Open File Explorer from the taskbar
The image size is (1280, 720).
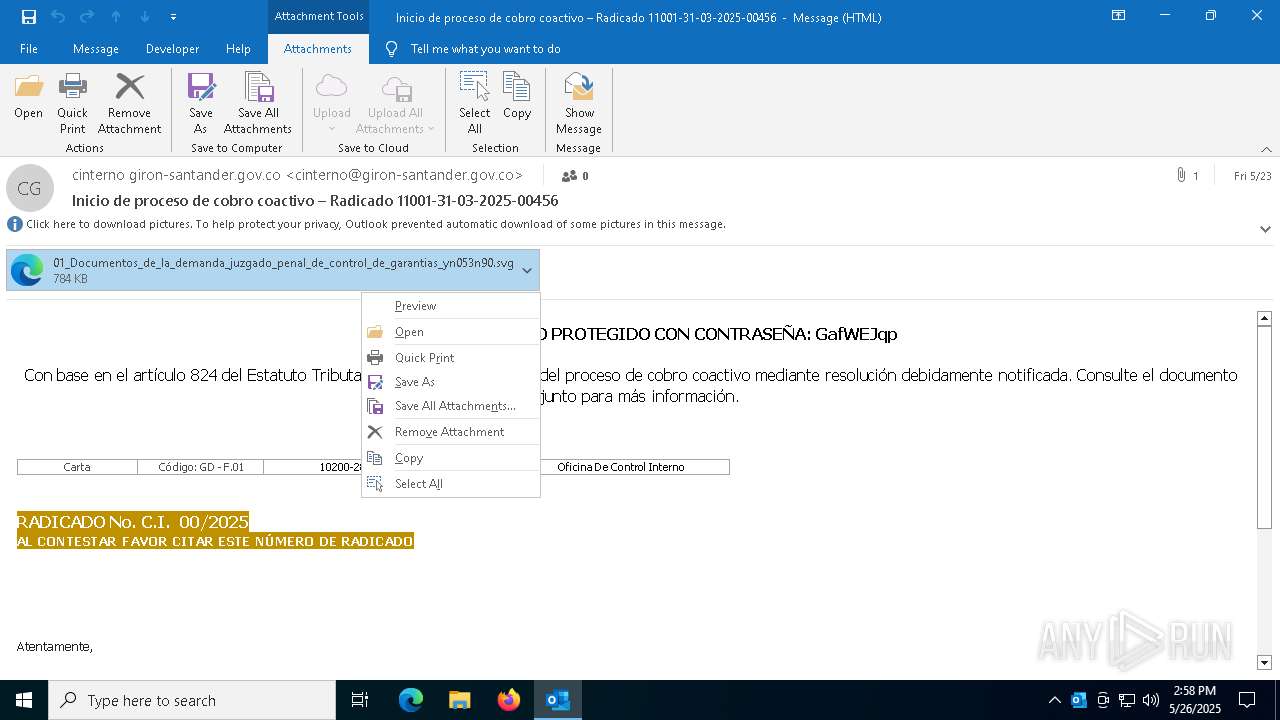(459, 700)
